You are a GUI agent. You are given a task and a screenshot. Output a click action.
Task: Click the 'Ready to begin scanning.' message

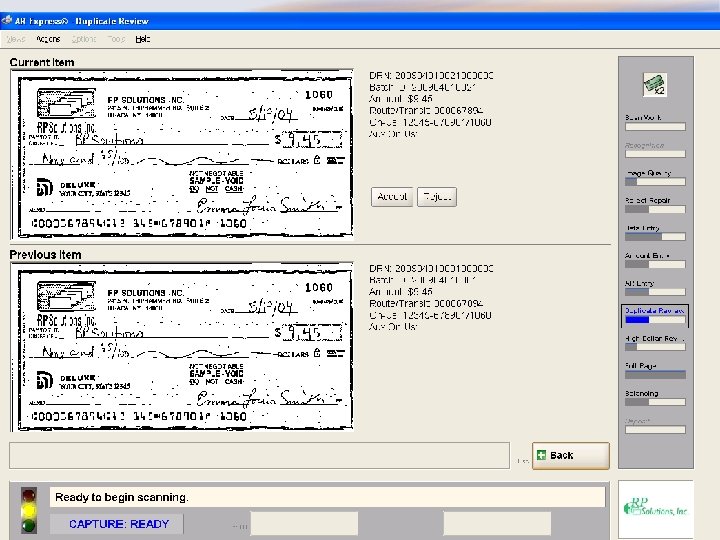(x=122, y=497)
